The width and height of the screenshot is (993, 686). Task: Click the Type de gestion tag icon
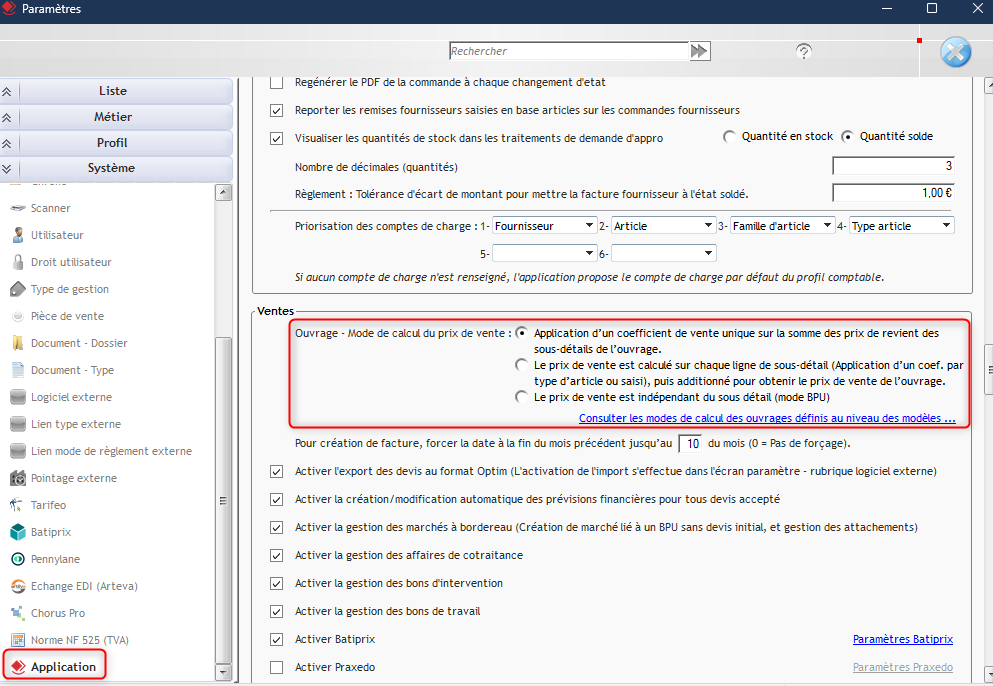18,289
